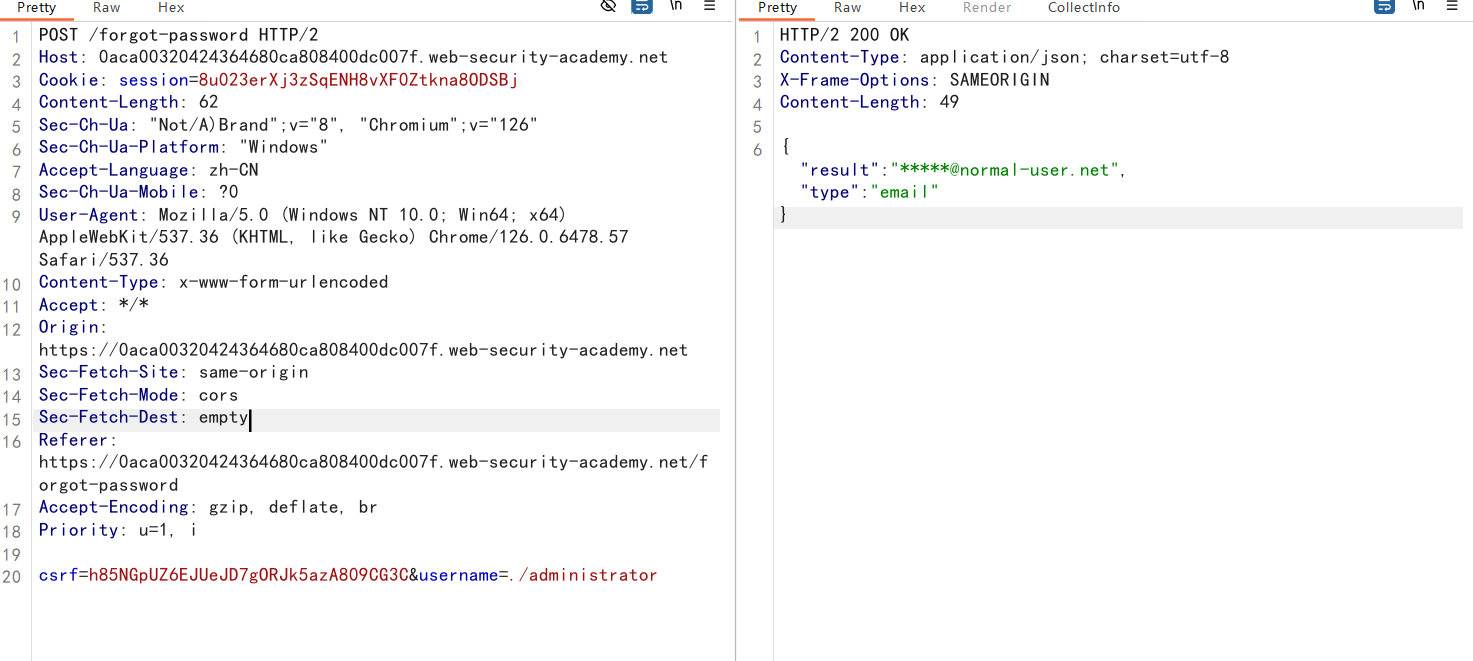Select the response Pretty tab
Viewport: 1473px width, 661px height.
coord(778,7)
